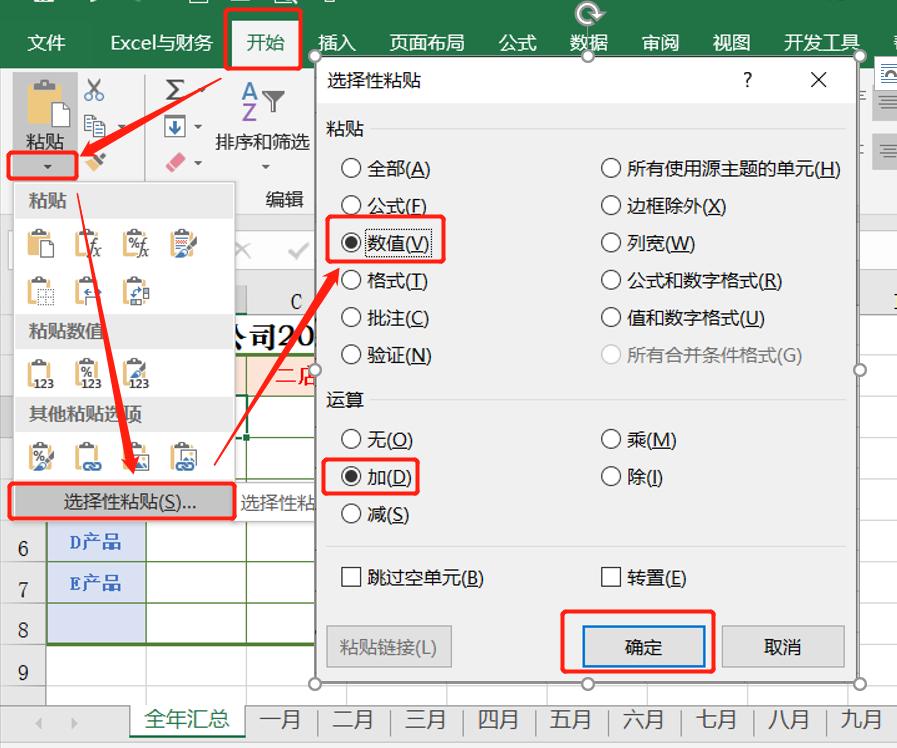Image resolution: width=897 pixels, height=748 pixels.
Task: Choose the Transpose paste icon
Action: coord(136,291)
